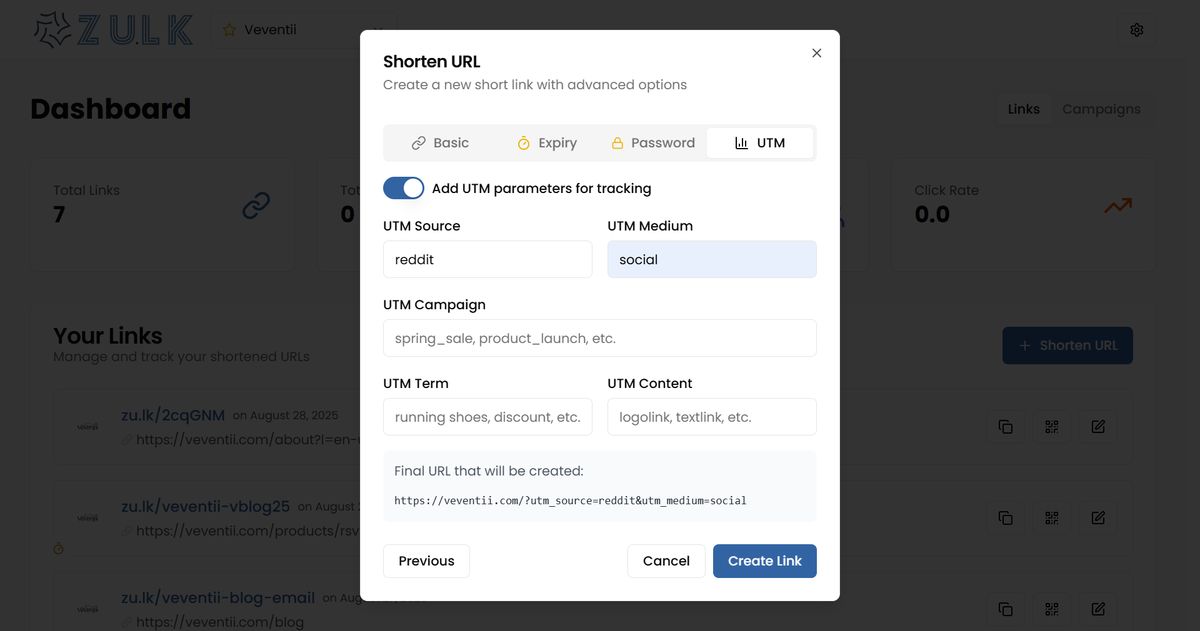Copy the zu.lk/2cqGNM short link
The width and height of the screenshot is (1200, 631).
pyautogui.click(x=1005, y=427)
